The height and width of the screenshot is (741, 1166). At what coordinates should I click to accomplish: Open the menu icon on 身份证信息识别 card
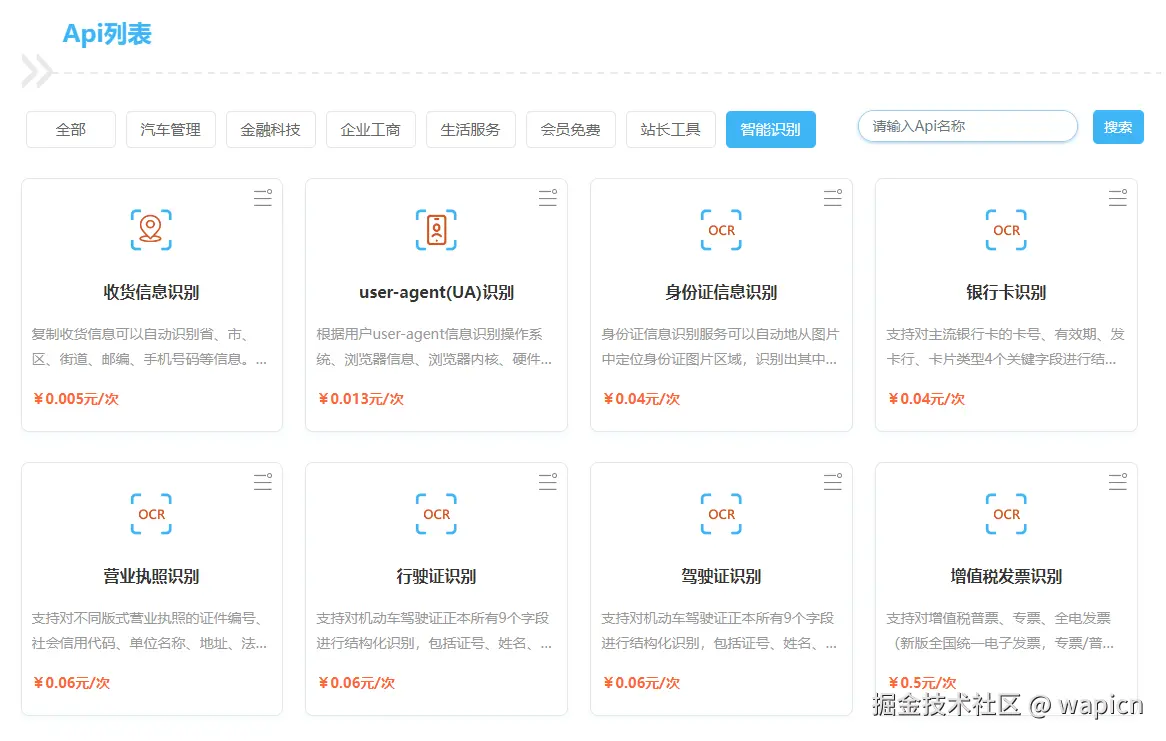coord(833,198)
